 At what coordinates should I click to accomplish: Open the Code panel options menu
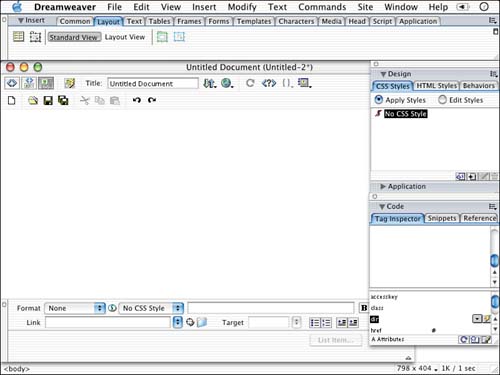(493, 207)
